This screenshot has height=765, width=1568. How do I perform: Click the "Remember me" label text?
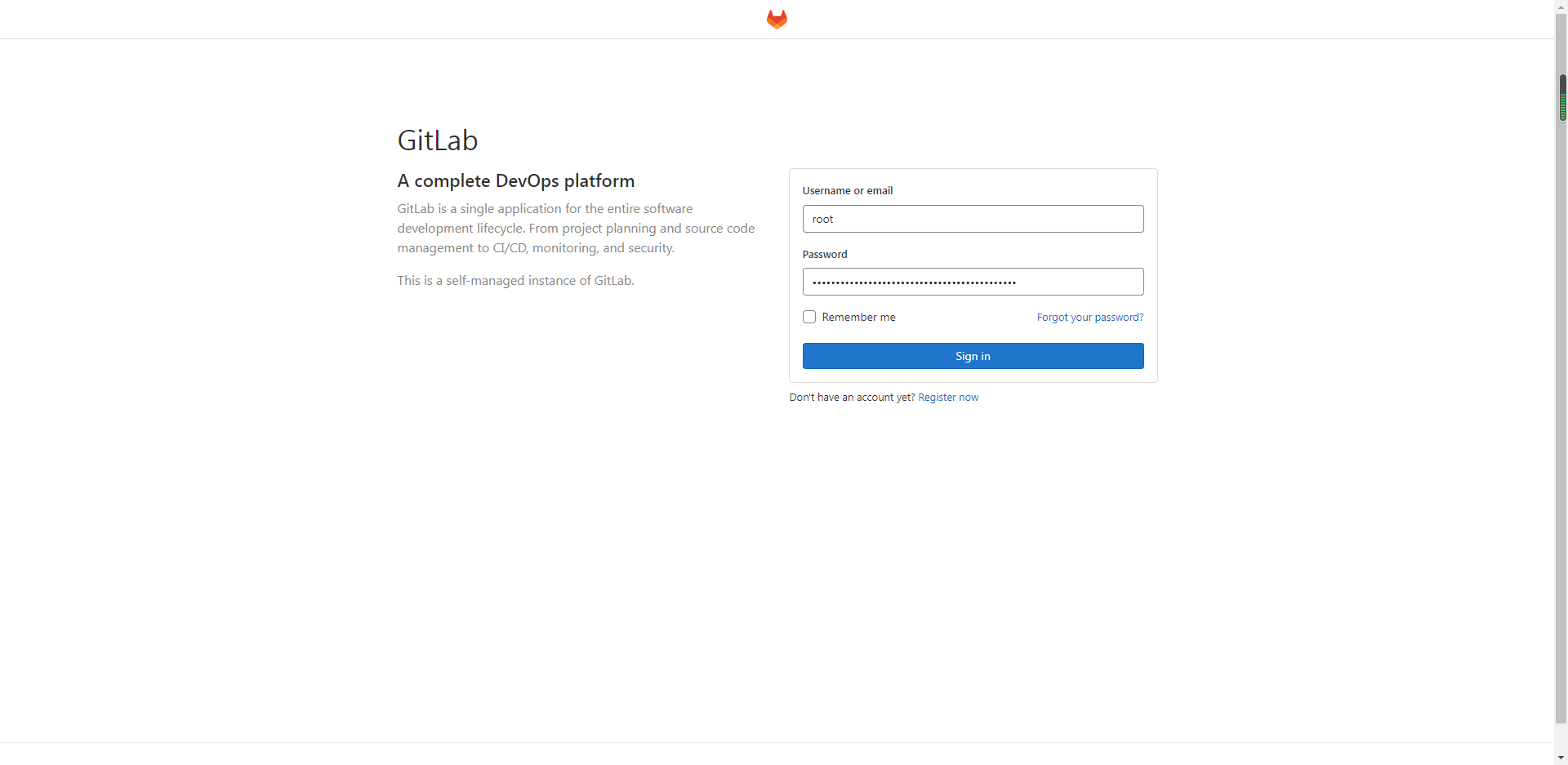[858, 317]
